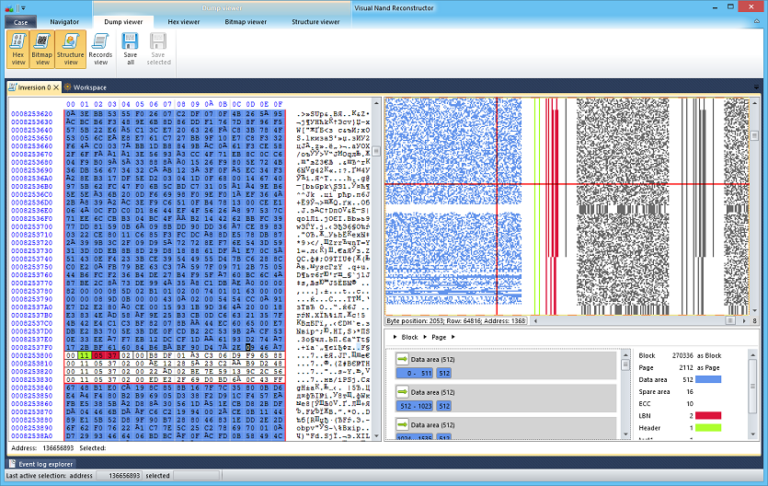Click the '512 - 1023' range button
The height and width of the screenshot is (486, 768).
(415, 406)
